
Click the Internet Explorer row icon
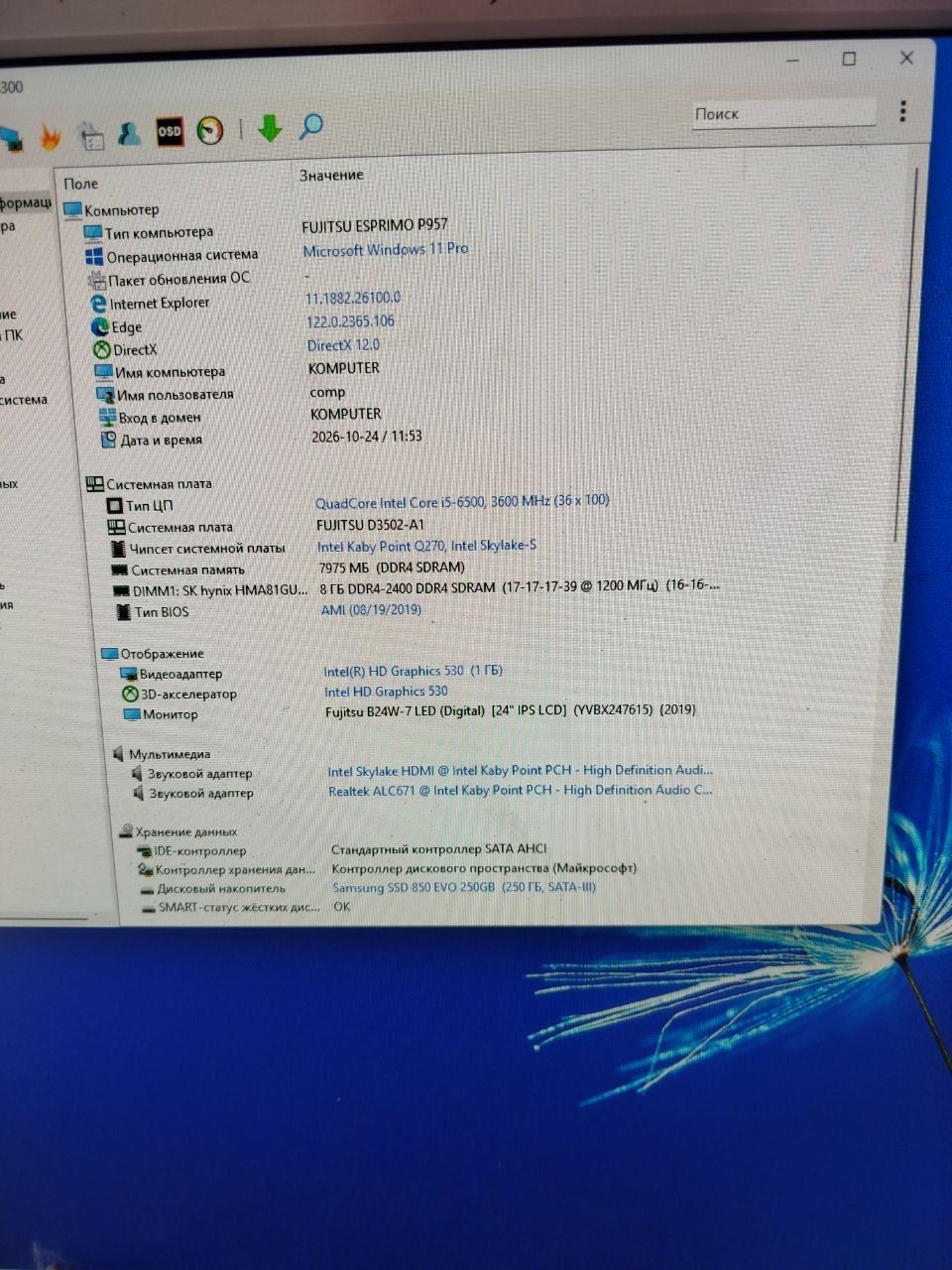98,304
